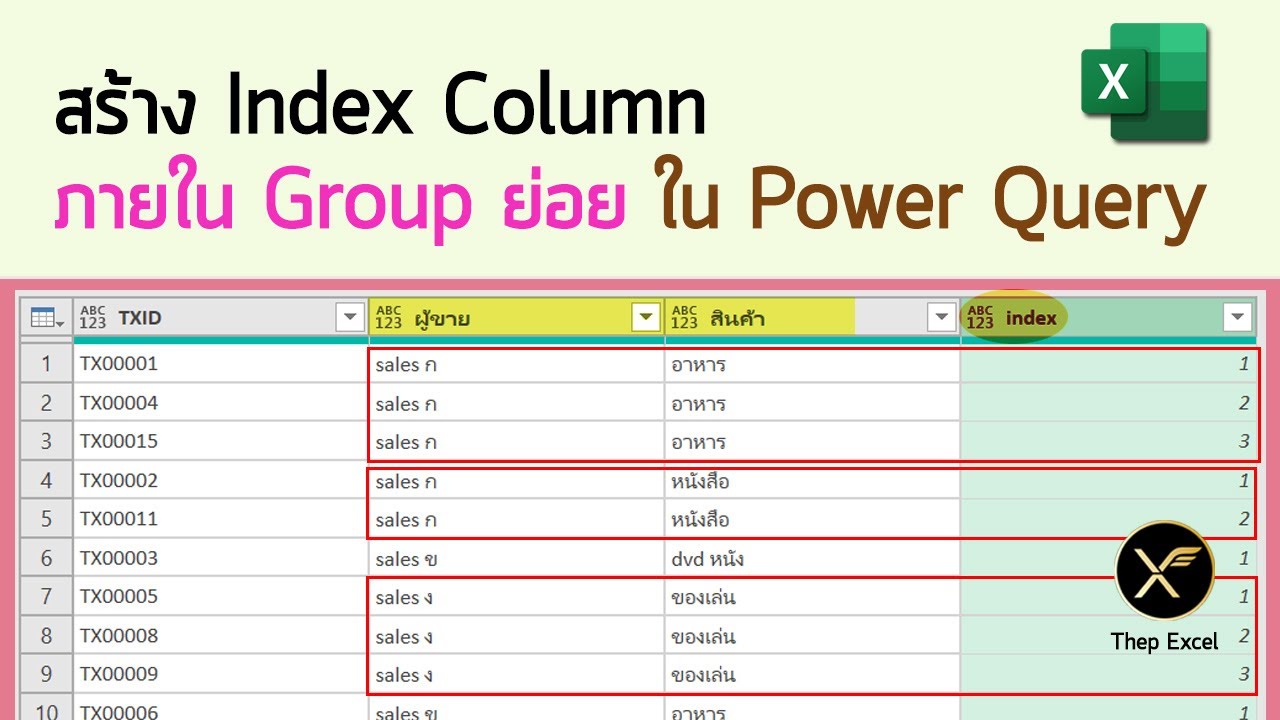The width and height of the screenshot is (1280, 720).
Task: Select the TXID column header
Action: click(220, 318)
